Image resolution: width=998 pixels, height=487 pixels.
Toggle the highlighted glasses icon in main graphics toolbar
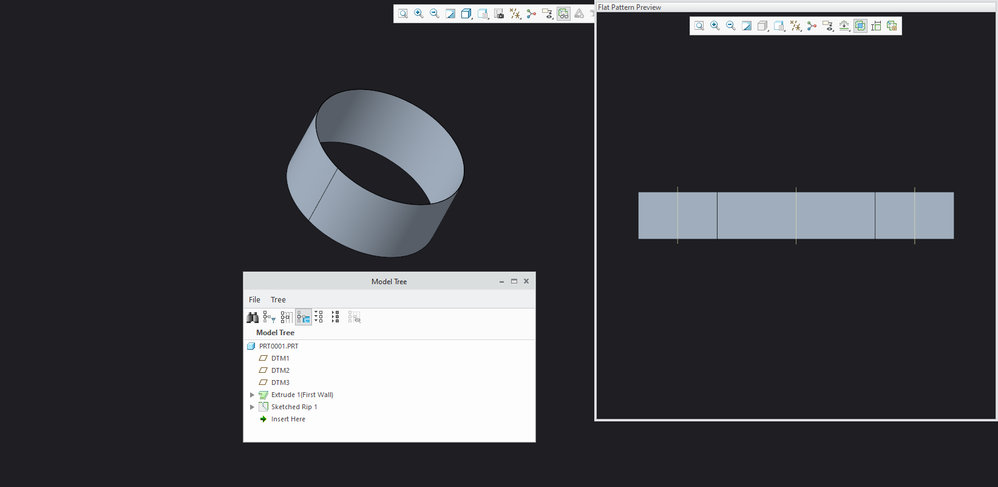(x=563, y=14)
